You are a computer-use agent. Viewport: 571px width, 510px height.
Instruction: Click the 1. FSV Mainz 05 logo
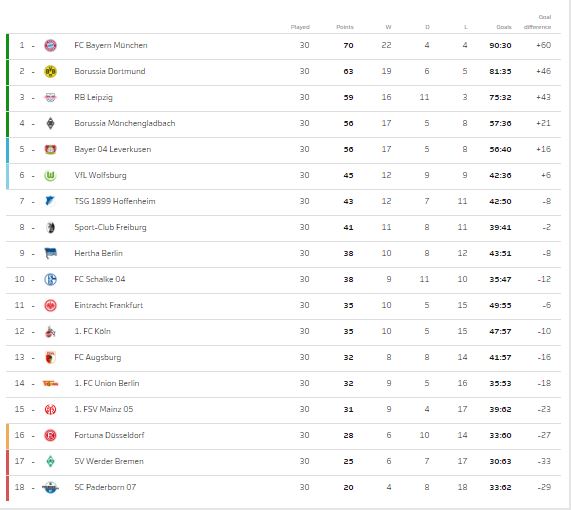(50, 409)
